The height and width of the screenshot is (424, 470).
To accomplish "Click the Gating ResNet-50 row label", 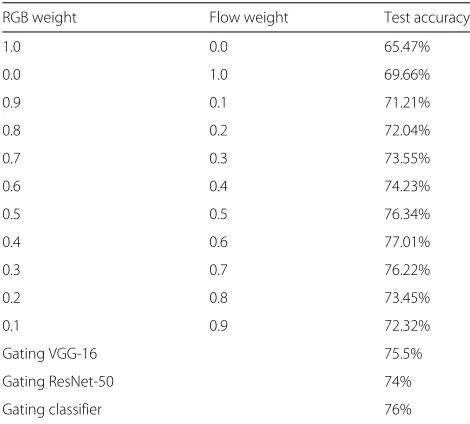I will [58, 382].
